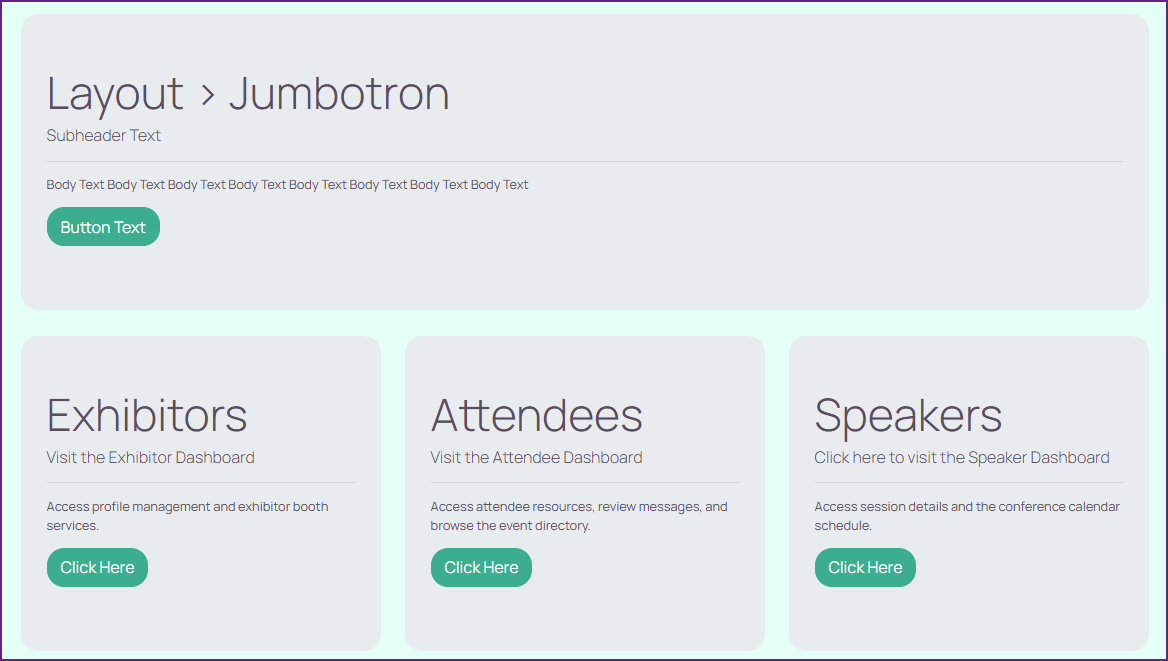Click the exhibitor booth services description

[x=187, y=516]
